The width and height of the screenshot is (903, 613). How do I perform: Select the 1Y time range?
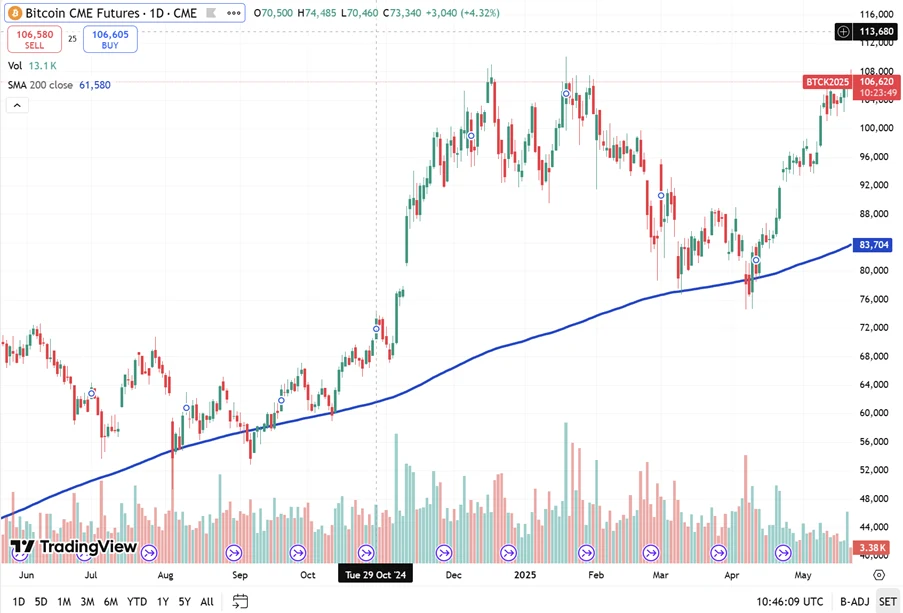[162, 601]
